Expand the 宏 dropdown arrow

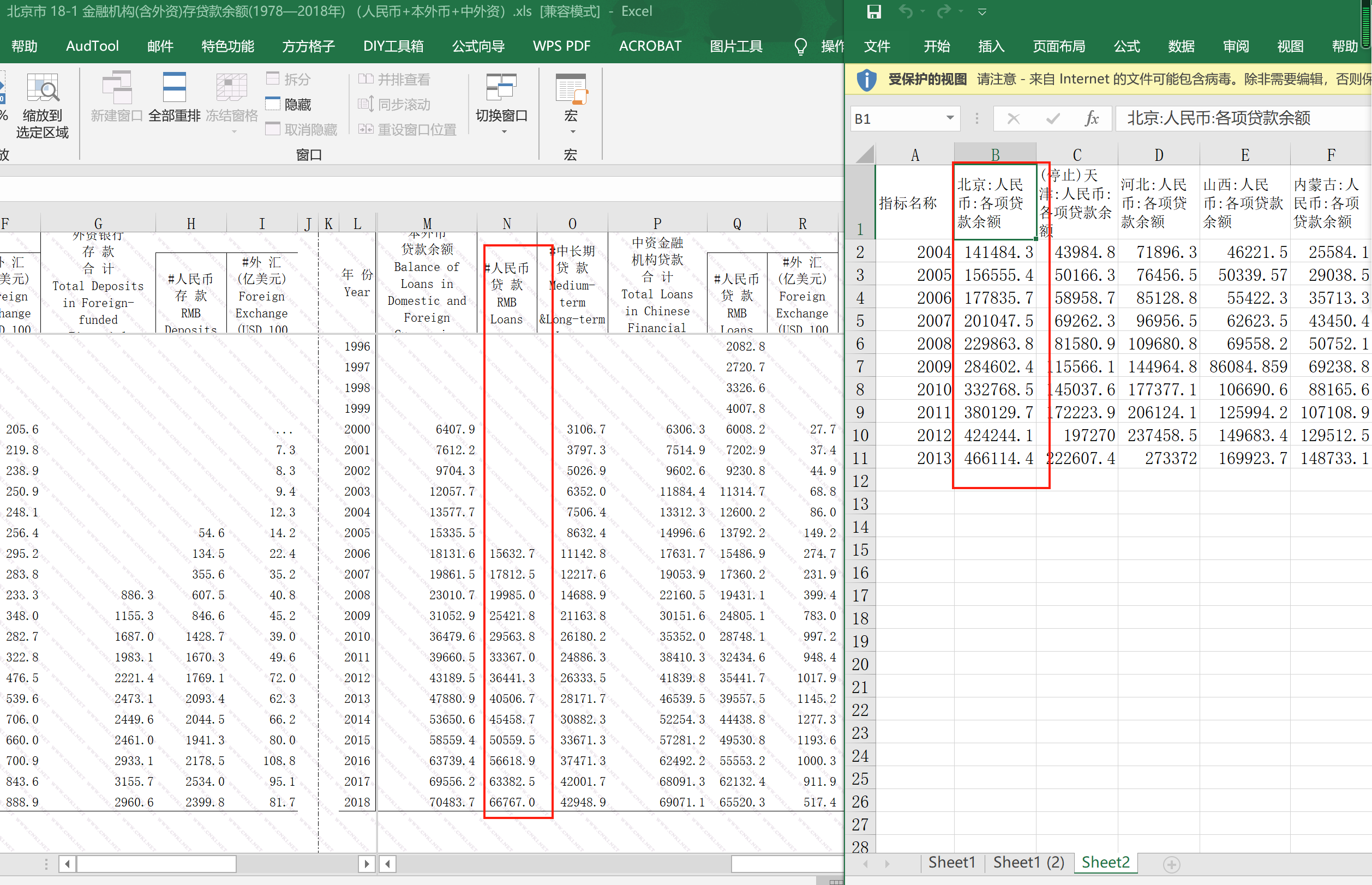point(572,132)
